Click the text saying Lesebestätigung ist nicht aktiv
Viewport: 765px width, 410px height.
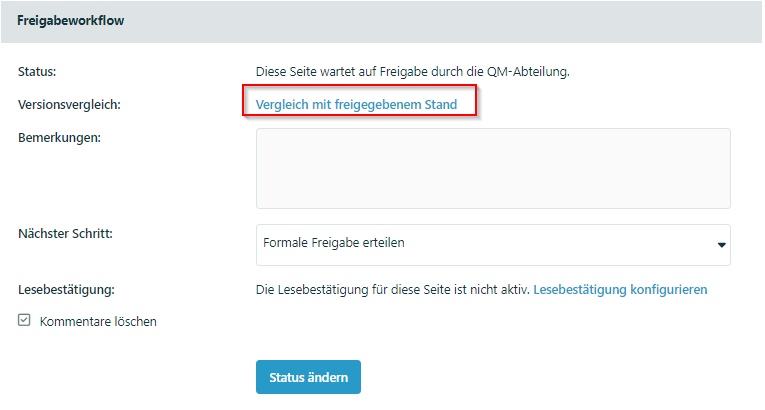pyautogui.click(x=393, y=289)
